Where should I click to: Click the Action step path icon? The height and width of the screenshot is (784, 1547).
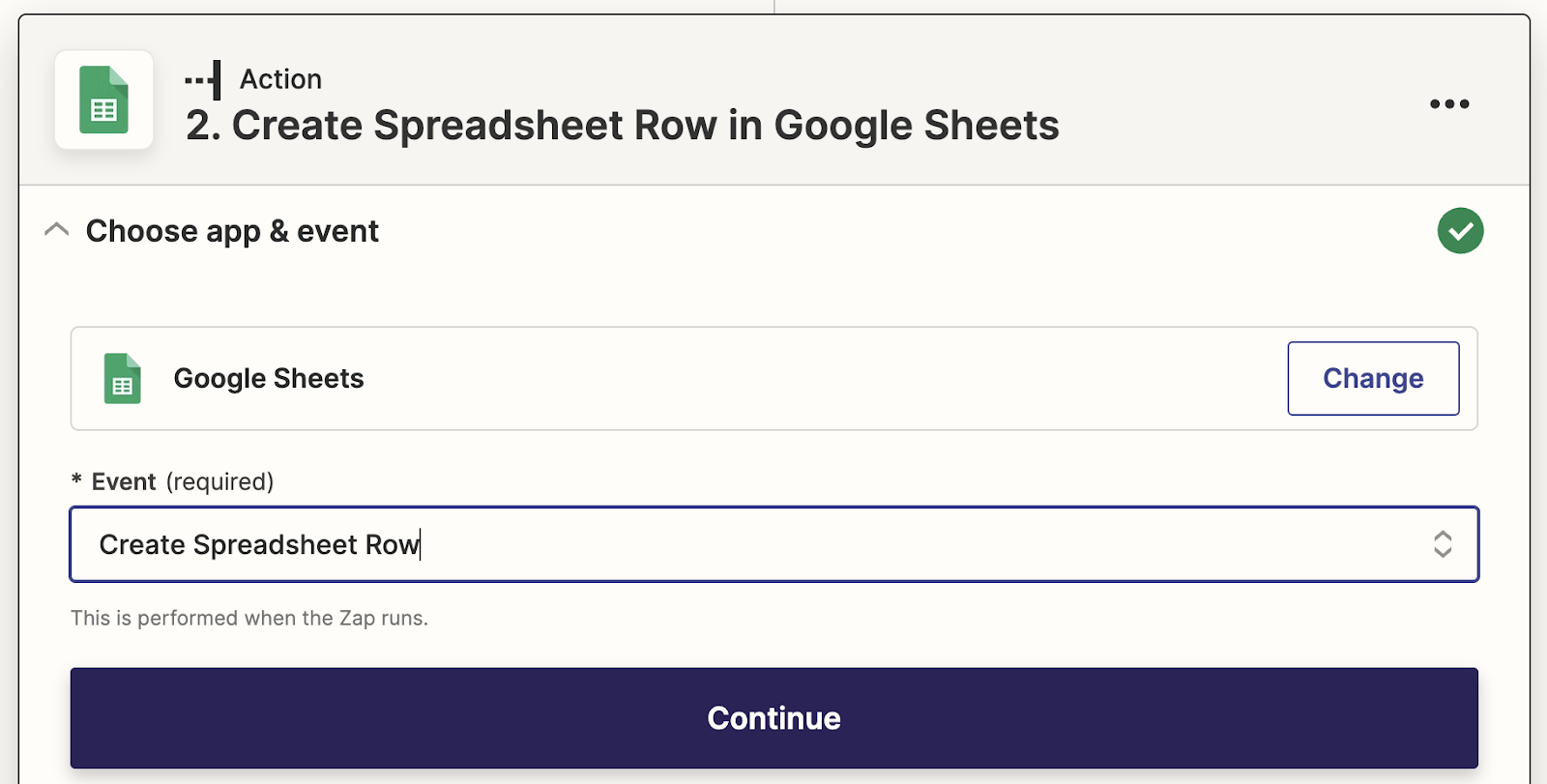pos(203,80)
